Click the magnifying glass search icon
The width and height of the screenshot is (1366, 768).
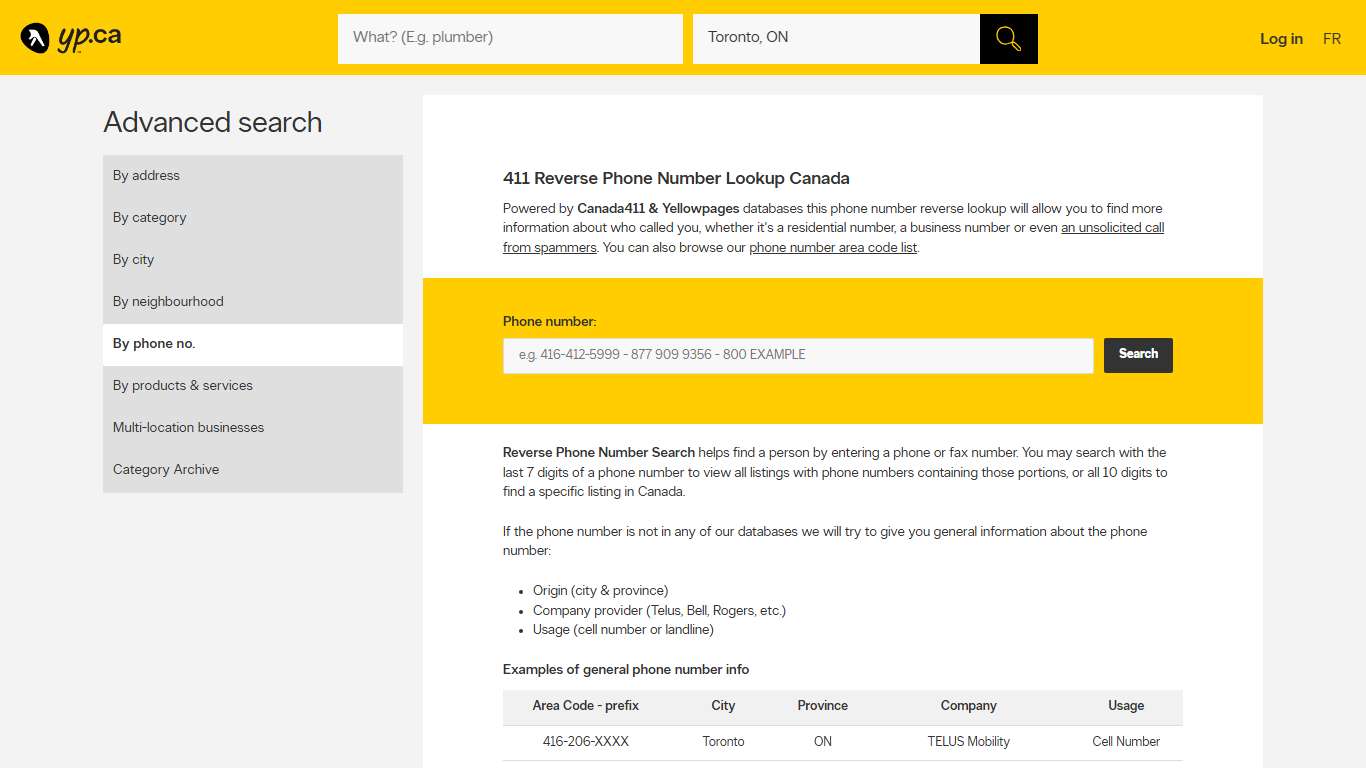[x=1007, y=38]
